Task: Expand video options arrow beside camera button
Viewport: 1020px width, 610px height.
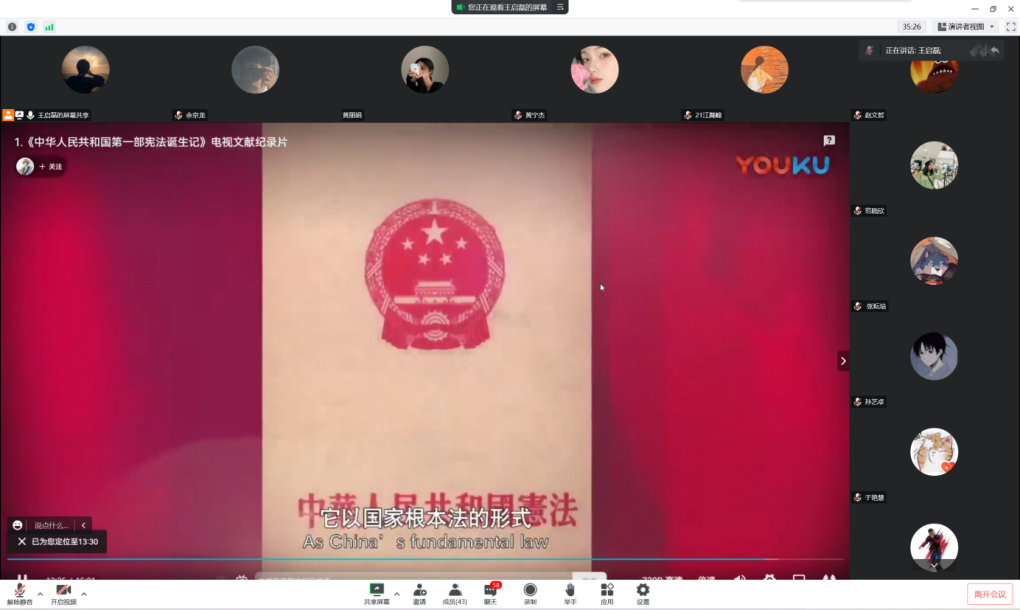Action: [x=84, y=594]
